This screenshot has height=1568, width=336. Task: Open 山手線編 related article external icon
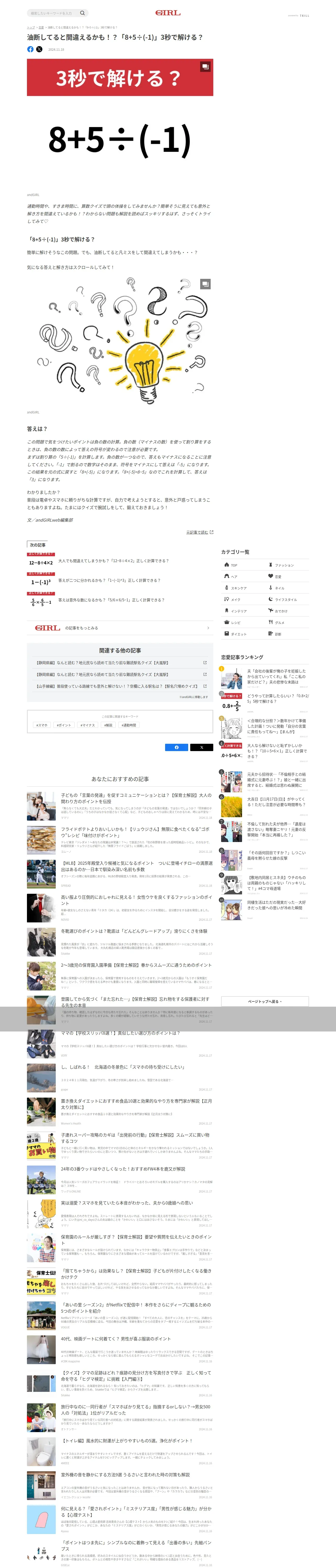pos(205,686)
